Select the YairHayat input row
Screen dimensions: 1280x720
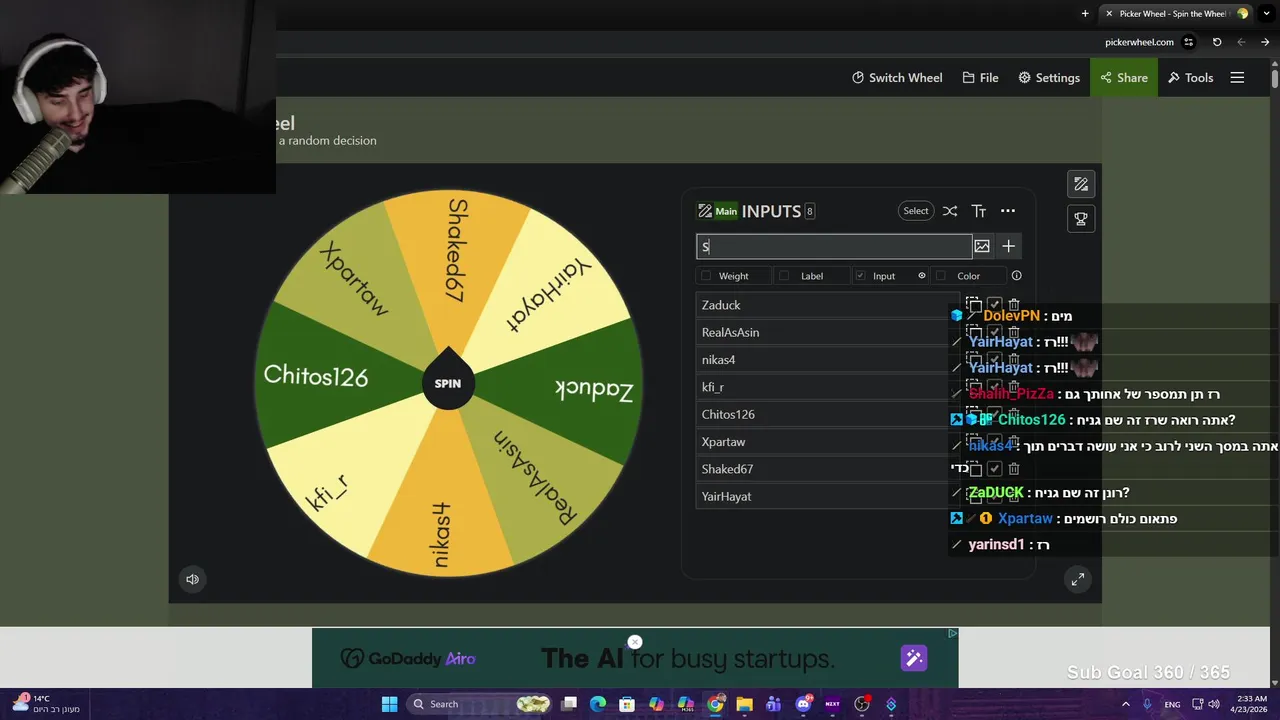(827, 496)
